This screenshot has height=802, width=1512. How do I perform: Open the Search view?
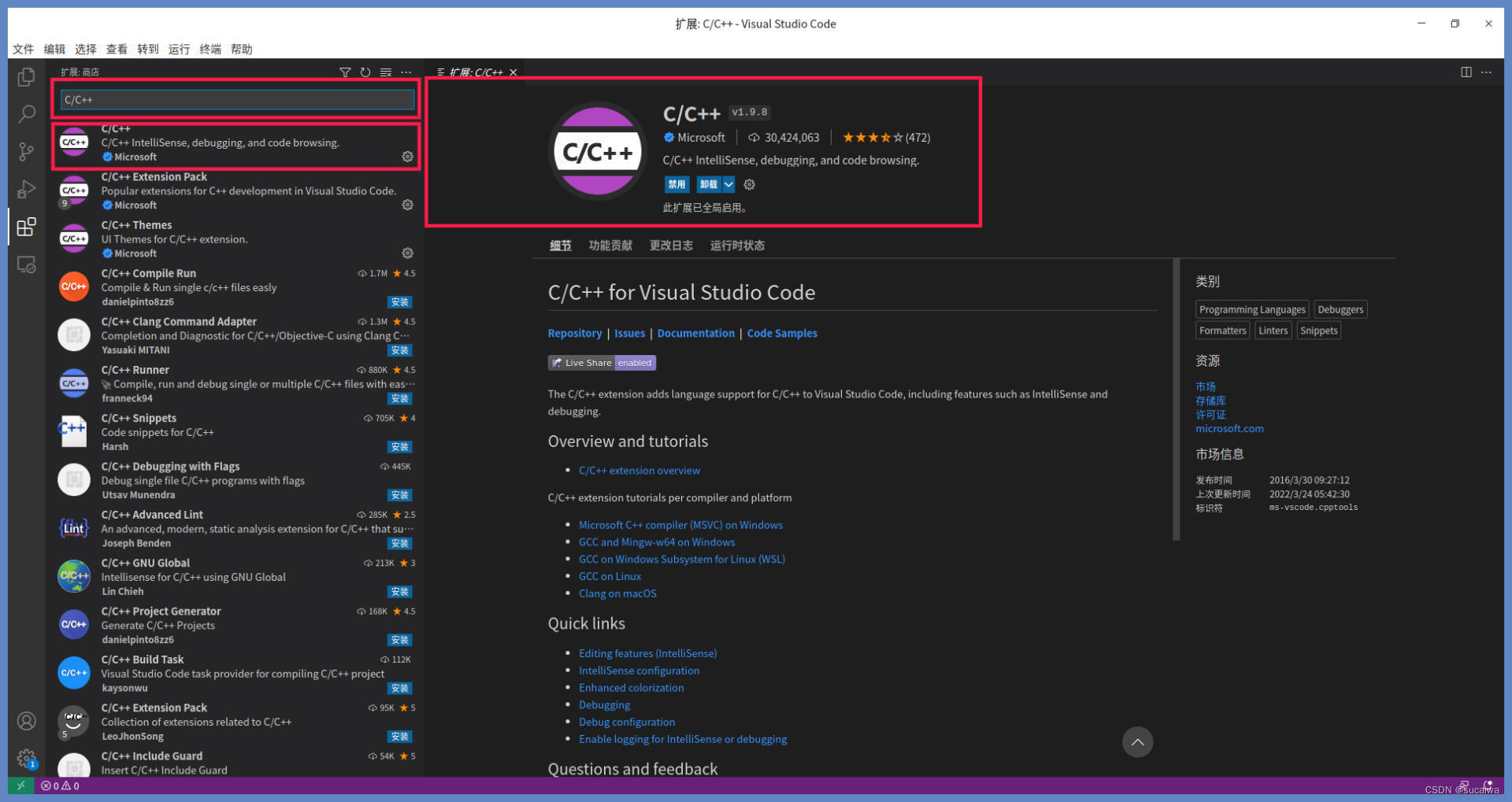point(26,114)
